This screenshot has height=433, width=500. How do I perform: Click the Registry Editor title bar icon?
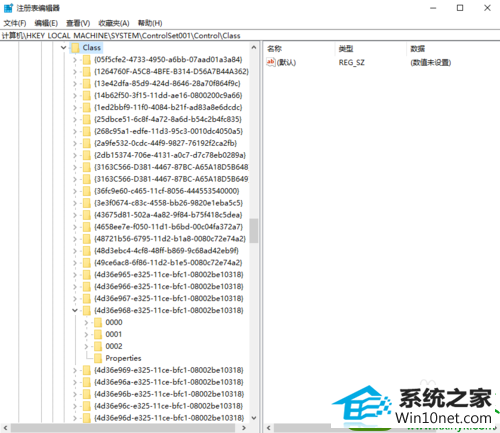8,8
